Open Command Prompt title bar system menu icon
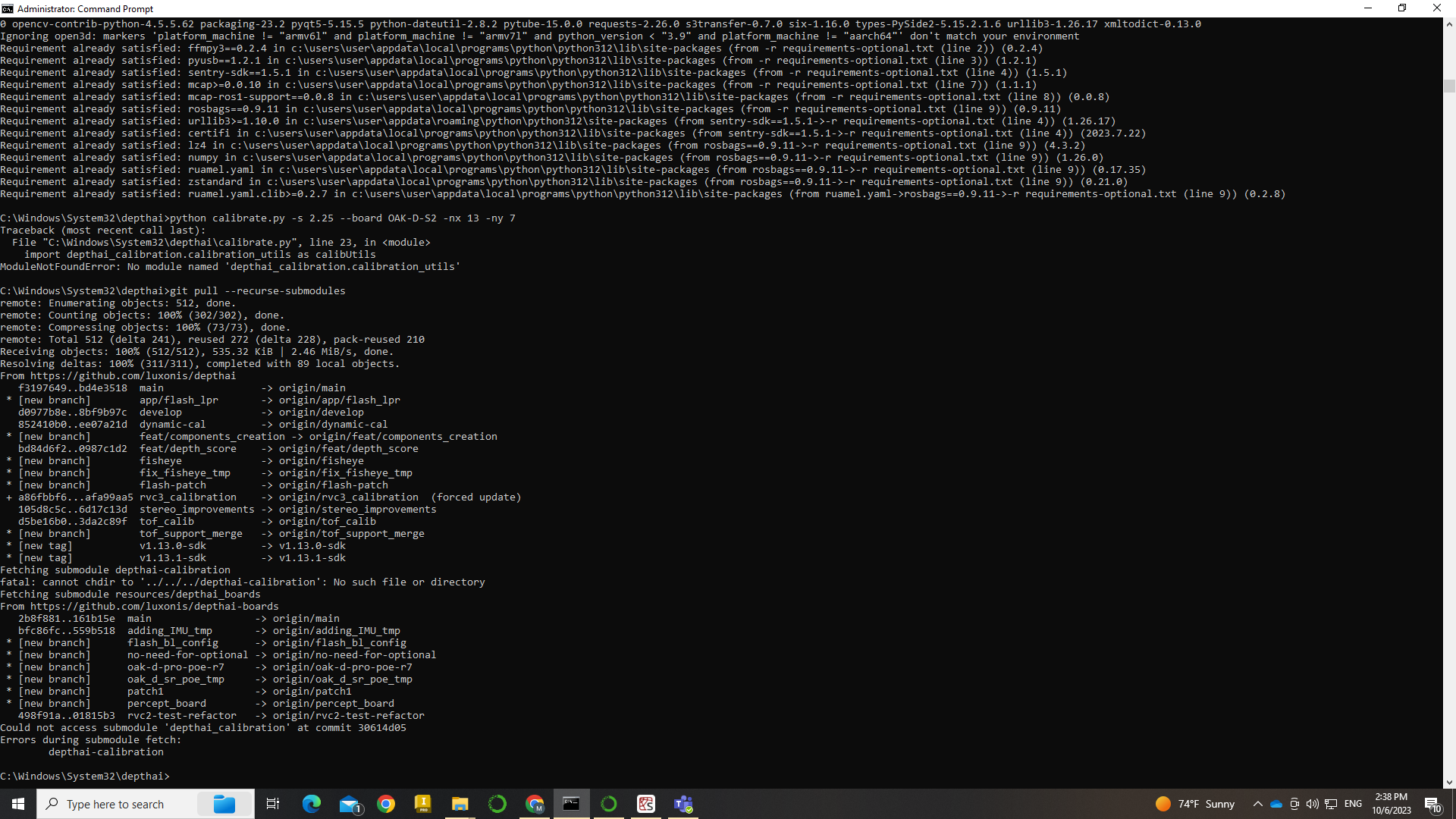1456x819 pixels. point(8,8)
